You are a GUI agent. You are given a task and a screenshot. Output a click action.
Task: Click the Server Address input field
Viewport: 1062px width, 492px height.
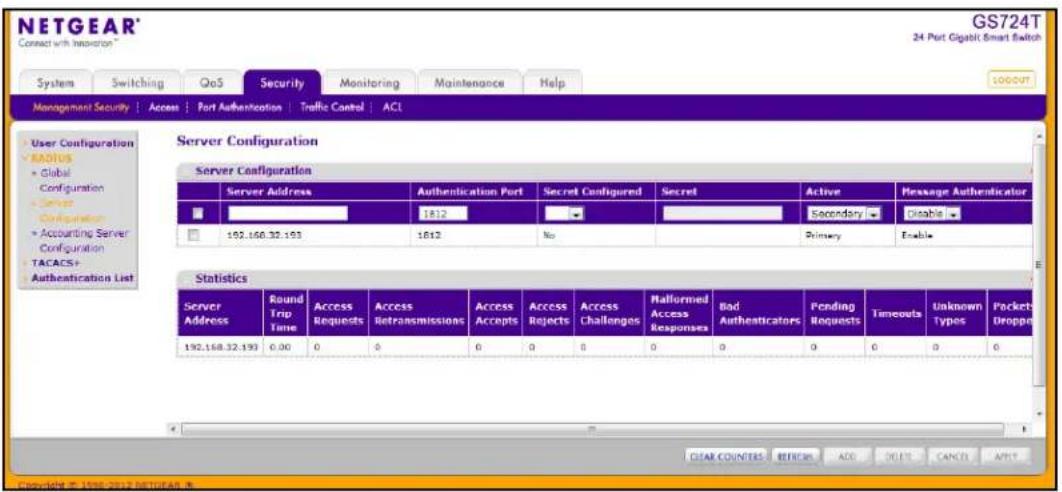point(288,213)
